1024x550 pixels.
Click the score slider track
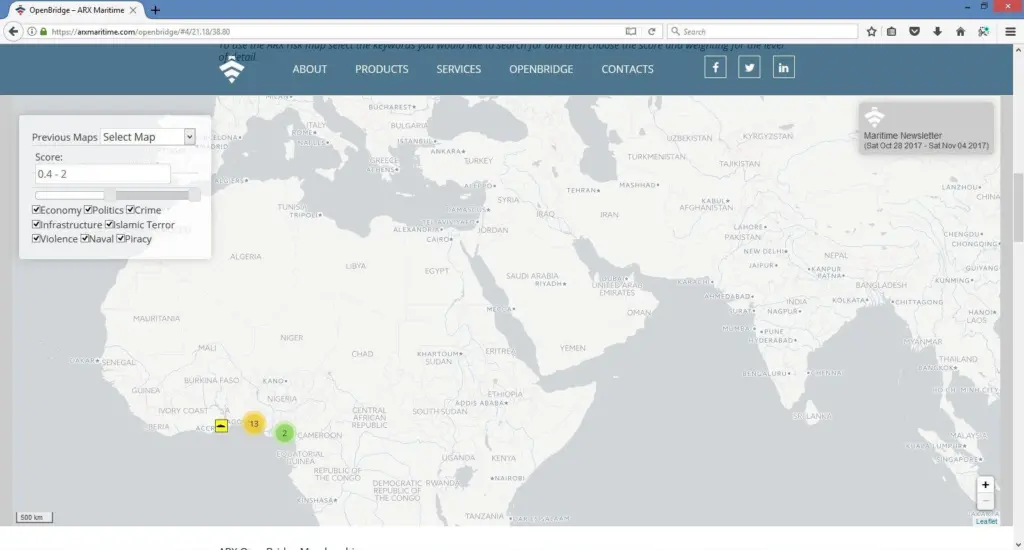[116, 195]
